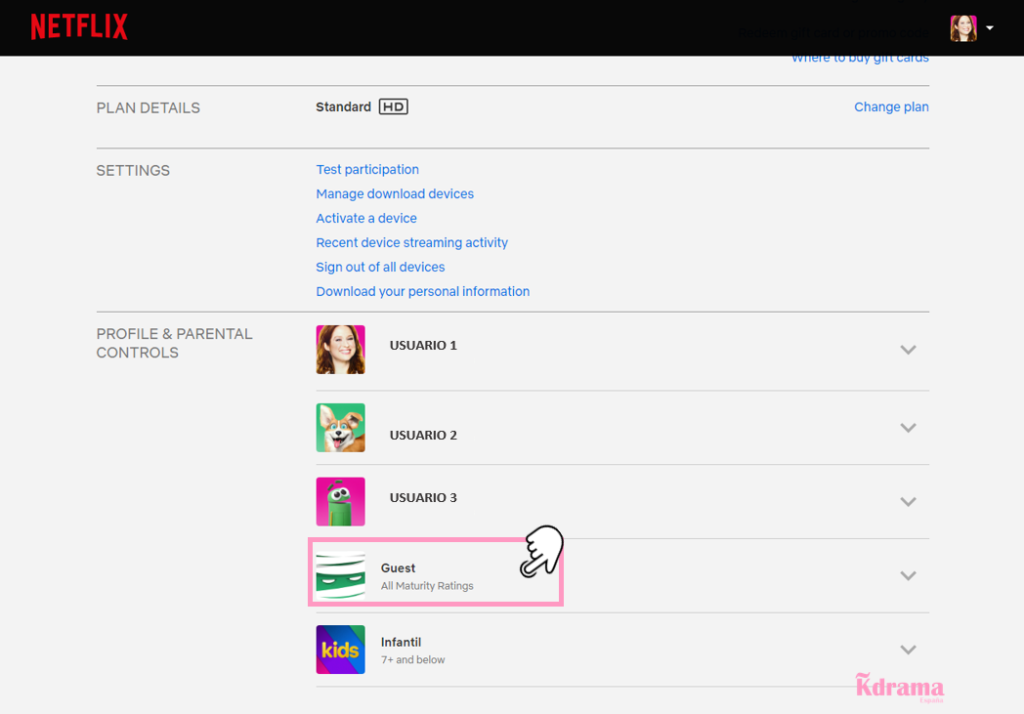Viewport: 1024px width, 714px height.
Task: Open Manage download devices
Action: 395,194
